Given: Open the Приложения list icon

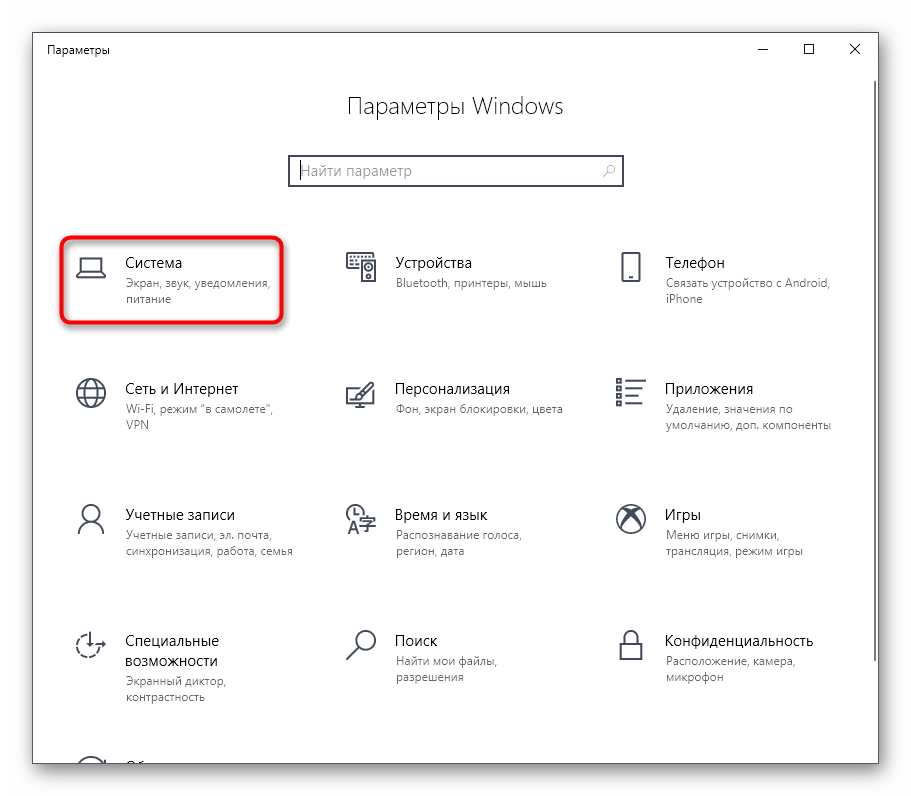Looking at the screenshot, I should coord(630,392).
